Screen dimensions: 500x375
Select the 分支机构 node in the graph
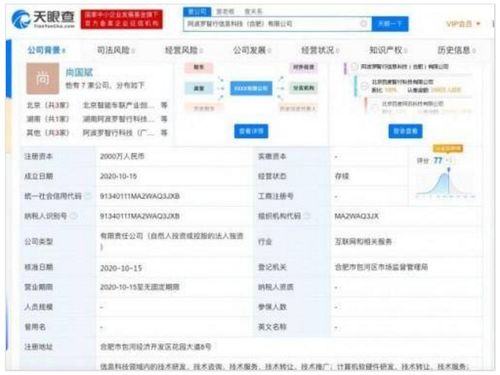(x=303, y=88)
